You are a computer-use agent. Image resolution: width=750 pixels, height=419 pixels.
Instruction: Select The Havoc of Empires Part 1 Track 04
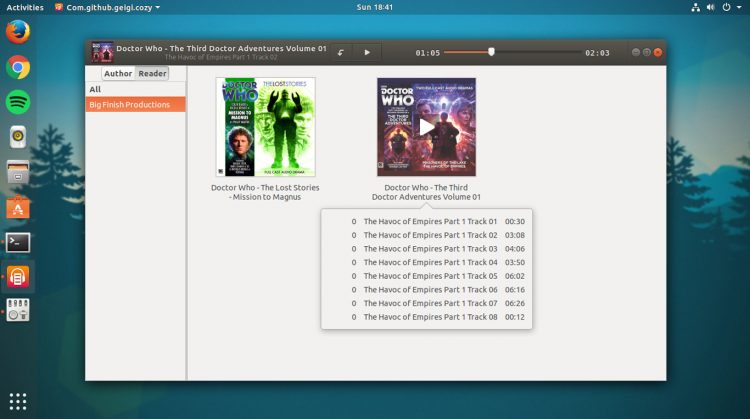point(426,262)
